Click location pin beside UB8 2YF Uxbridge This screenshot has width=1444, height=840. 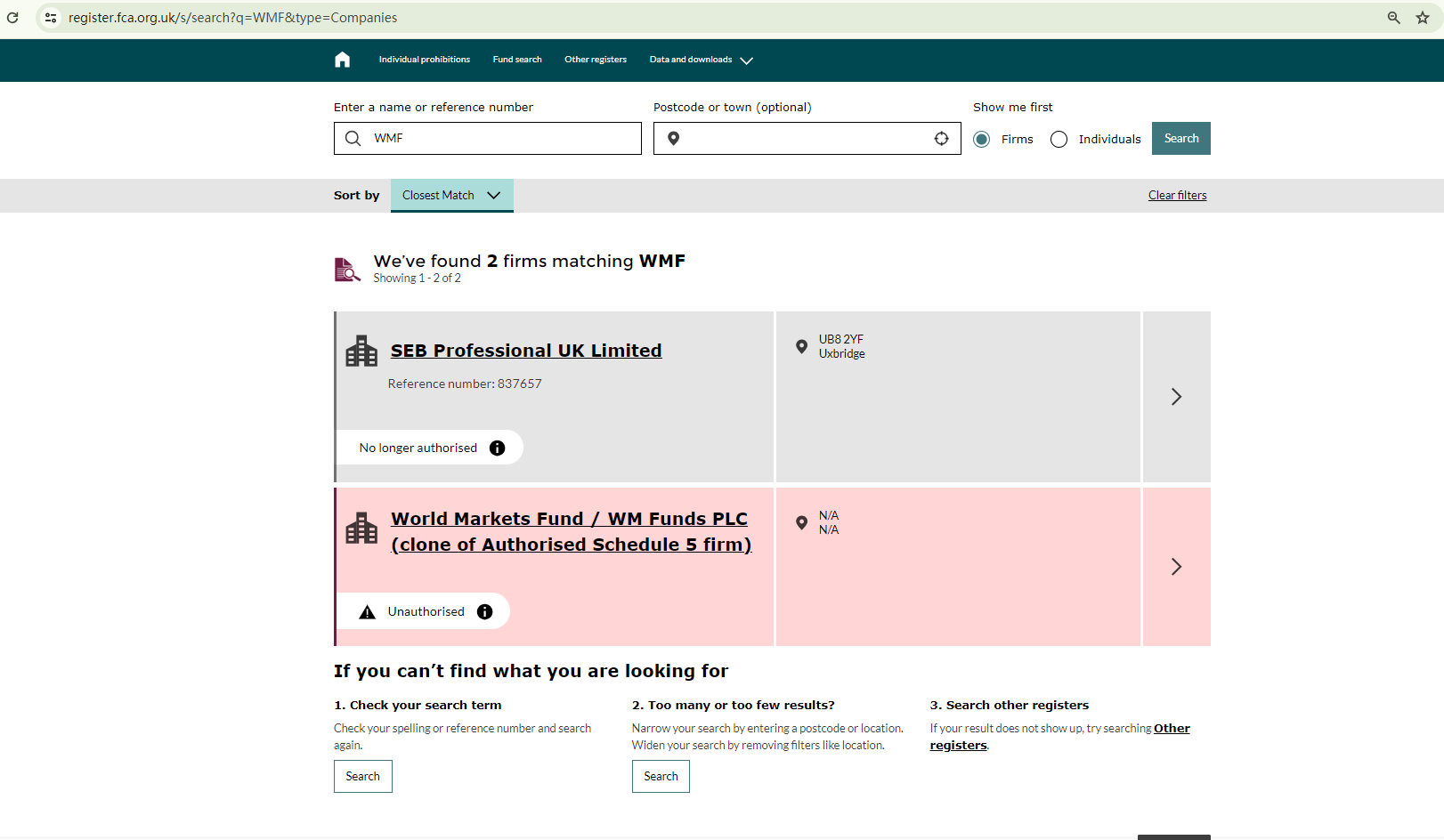tap(801, 346)
